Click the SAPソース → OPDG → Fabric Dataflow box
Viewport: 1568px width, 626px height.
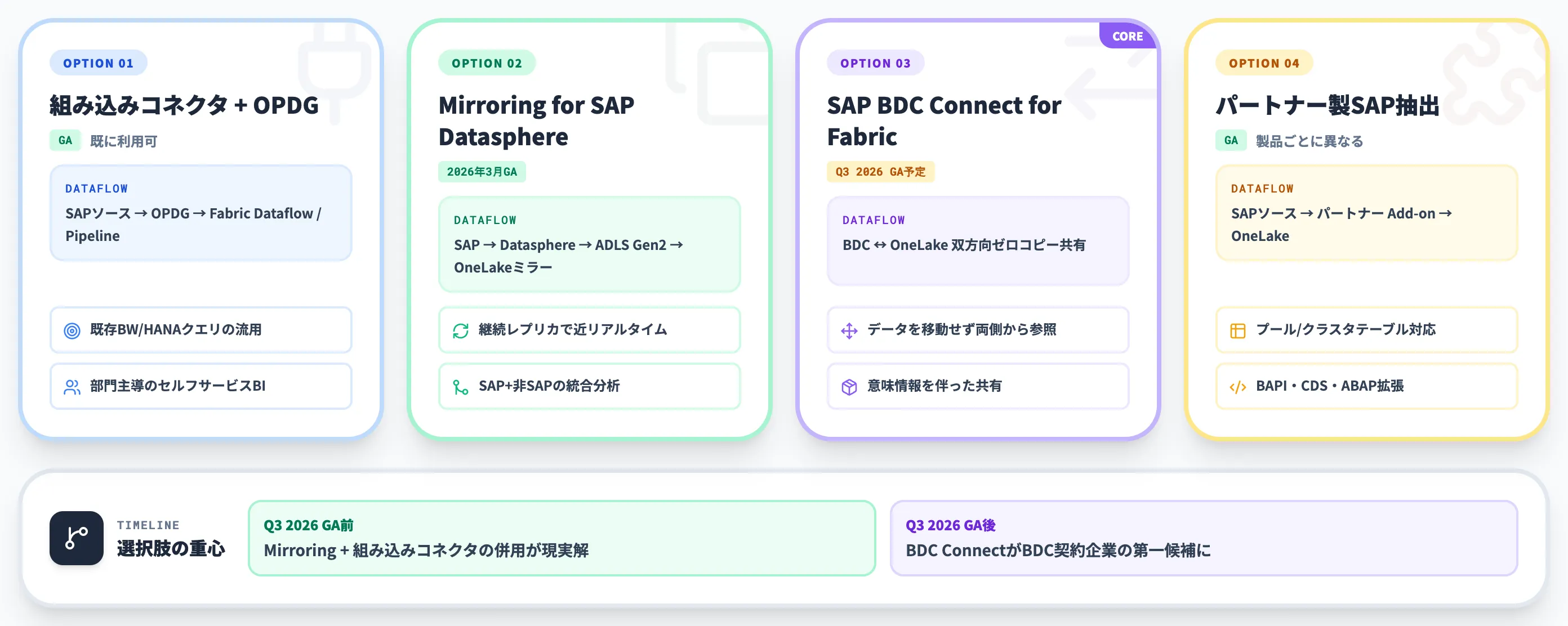pyautogui.click(x=201, y=213)
